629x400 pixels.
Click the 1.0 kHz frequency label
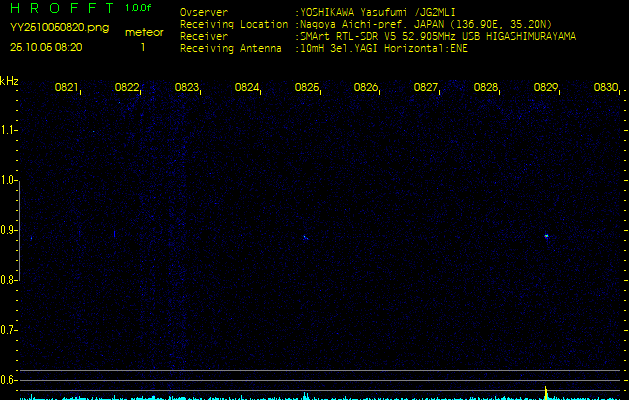[7, 180]
